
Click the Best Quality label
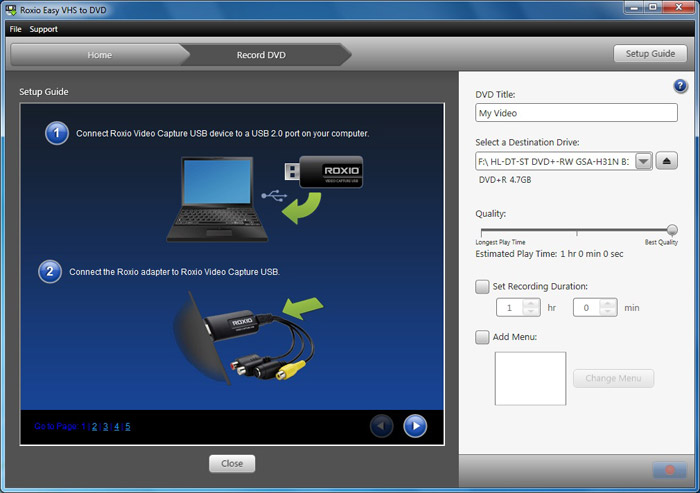click(661, 242)
